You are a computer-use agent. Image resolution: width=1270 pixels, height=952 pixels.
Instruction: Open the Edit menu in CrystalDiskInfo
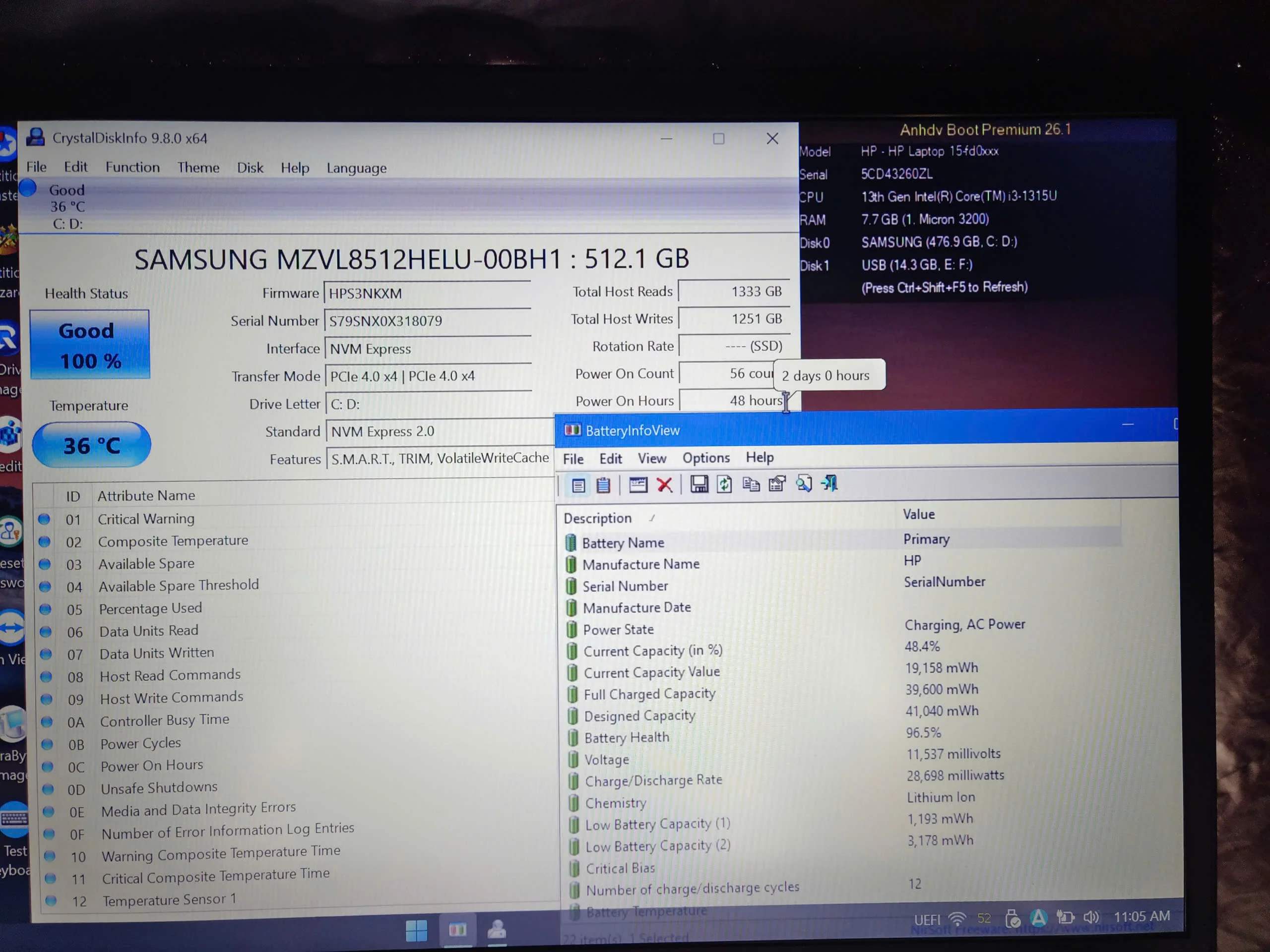pyautogui.click(x=75, y=167)
